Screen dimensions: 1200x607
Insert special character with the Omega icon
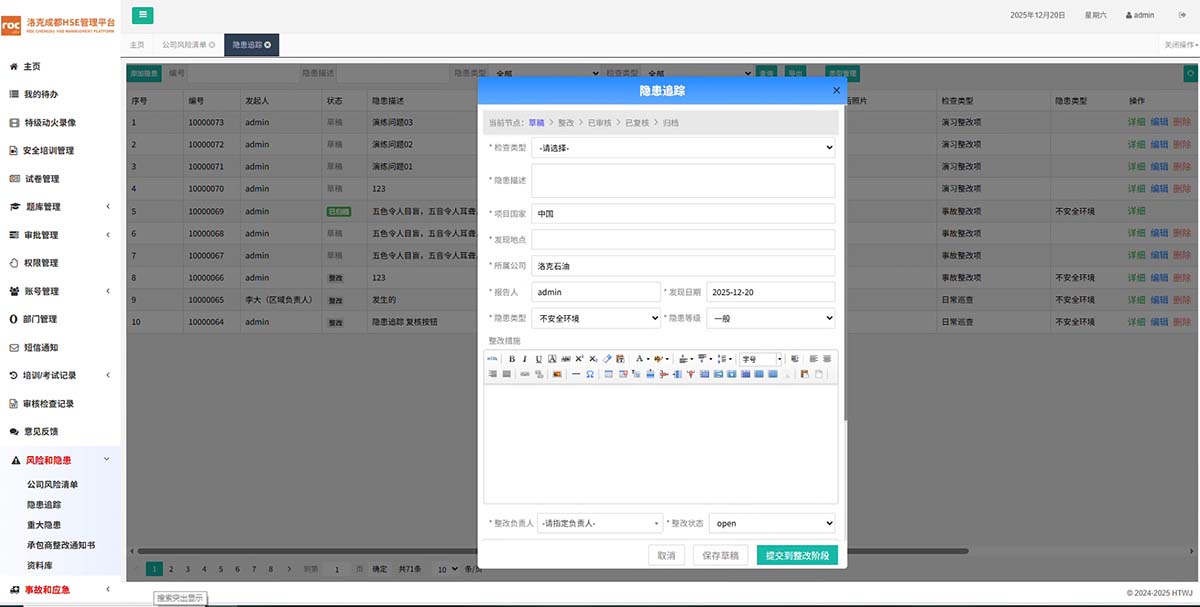(590, 374)
